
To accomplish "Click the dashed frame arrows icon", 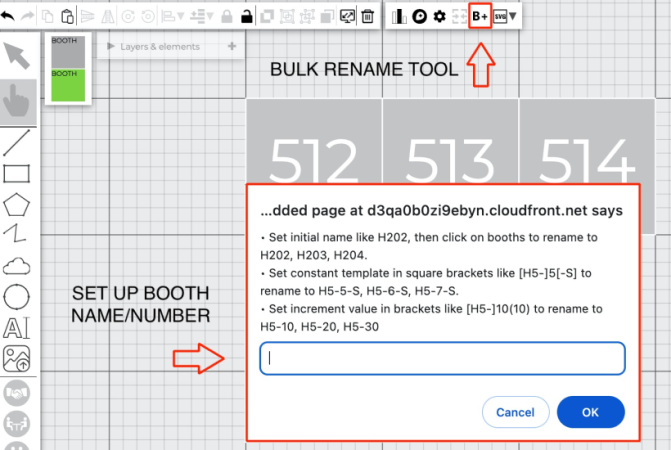I will [459, 16].
